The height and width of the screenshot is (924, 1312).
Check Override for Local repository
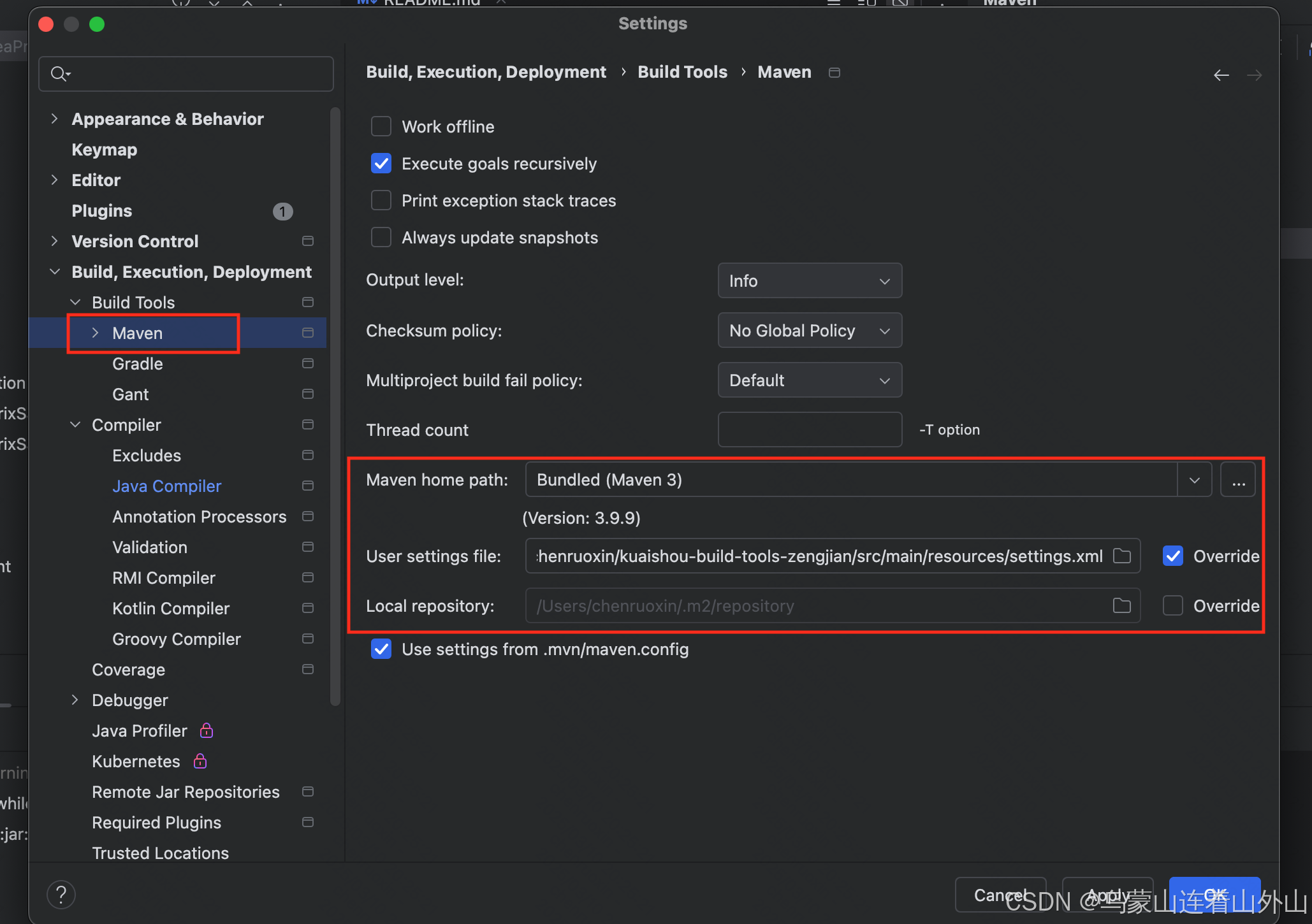1173,605
